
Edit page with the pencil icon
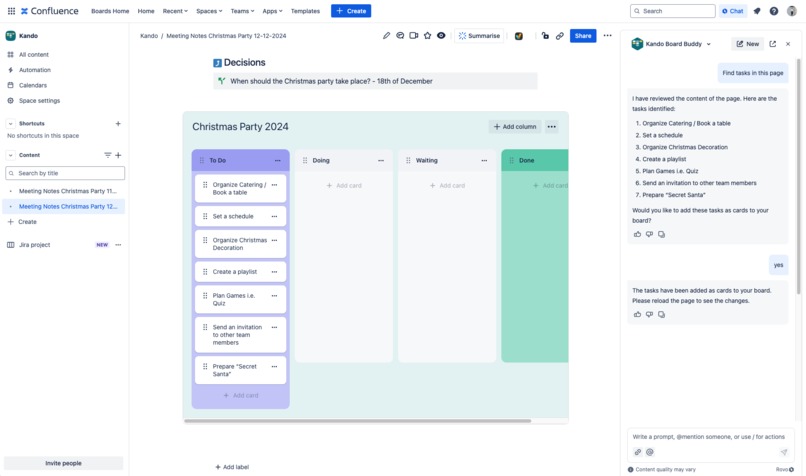tap(386, 35)
